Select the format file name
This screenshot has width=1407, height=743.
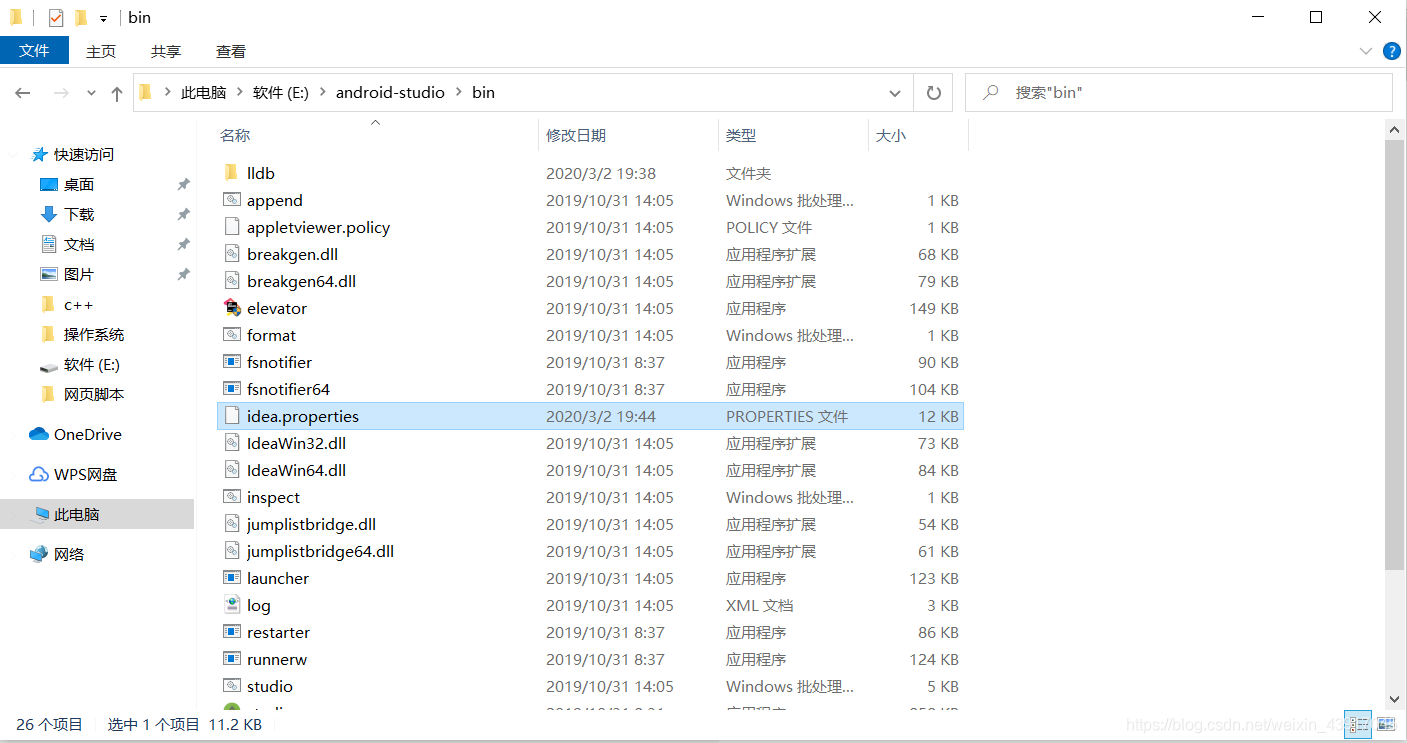pyautogui.click(x=271, y=335)
